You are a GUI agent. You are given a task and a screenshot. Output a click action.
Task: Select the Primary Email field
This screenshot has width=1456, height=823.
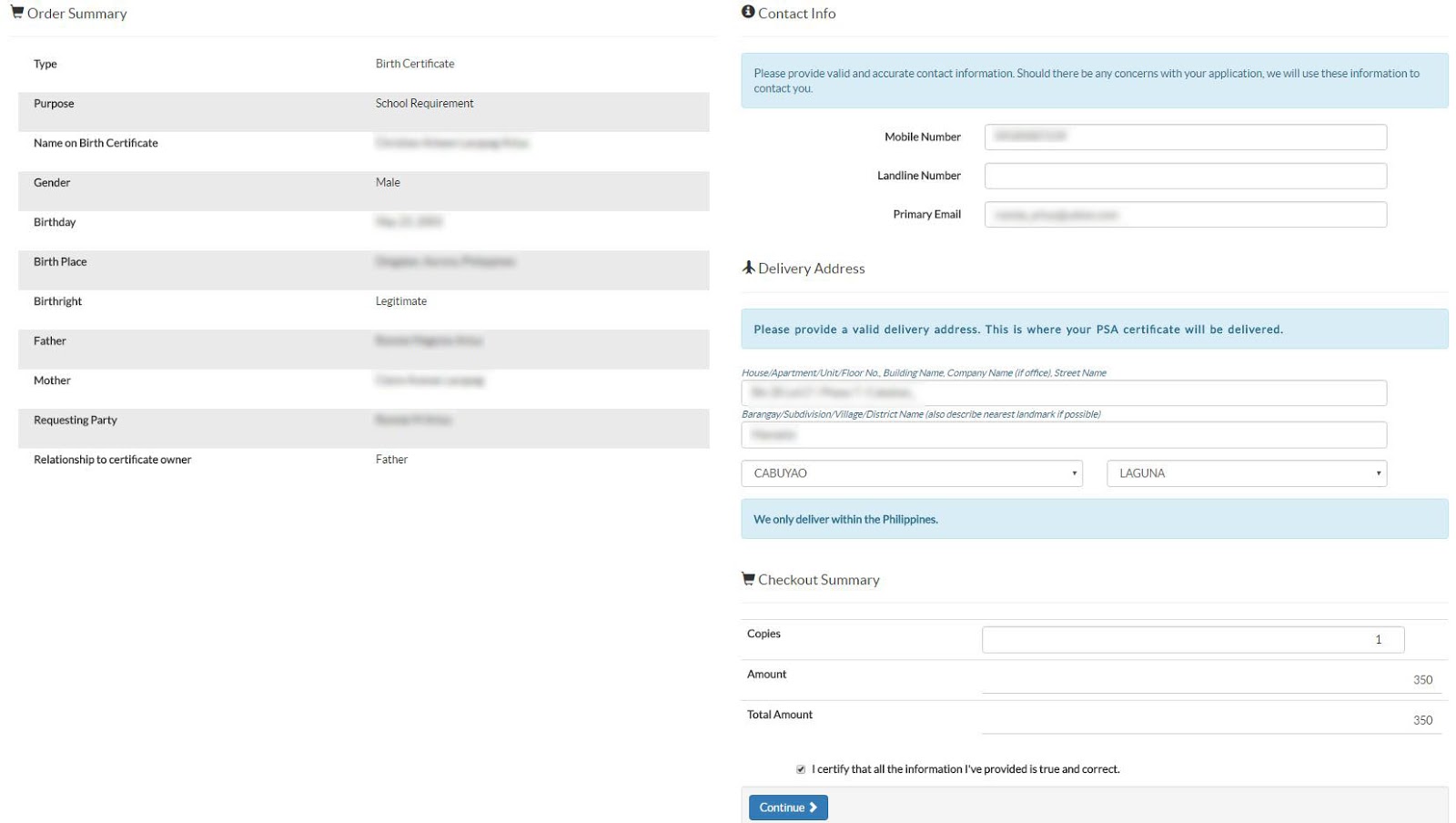click(x=1185, y=214)
